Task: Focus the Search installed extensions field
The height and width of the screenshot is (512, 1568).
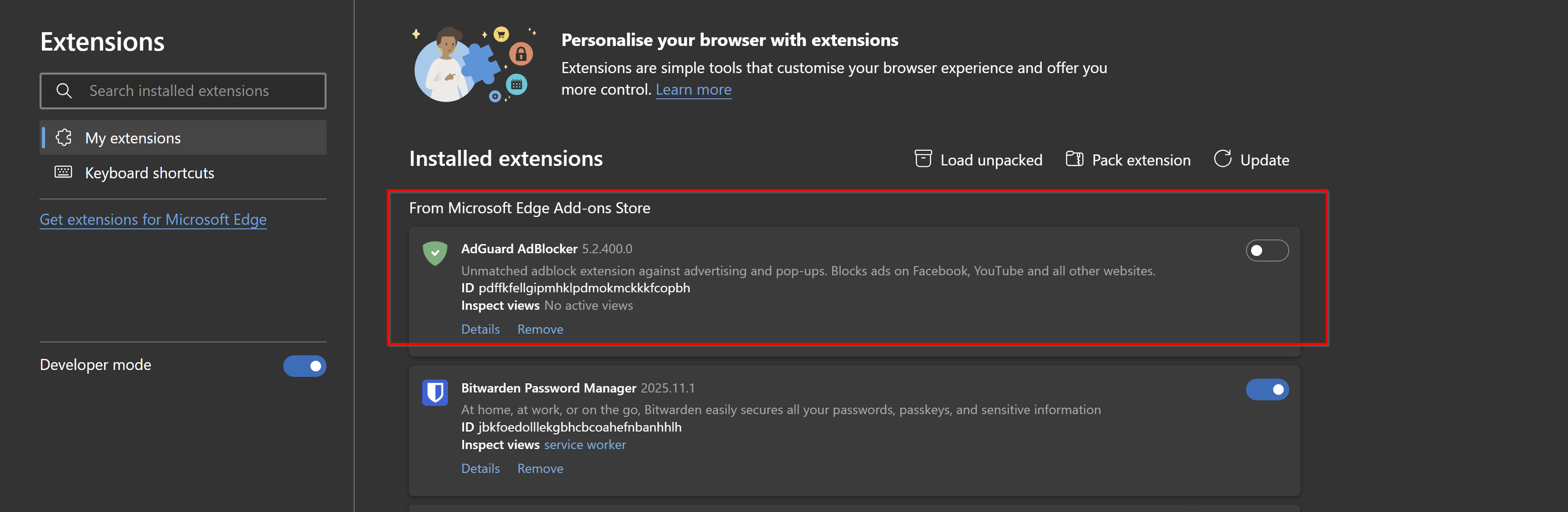Action: tap(183, 91)
